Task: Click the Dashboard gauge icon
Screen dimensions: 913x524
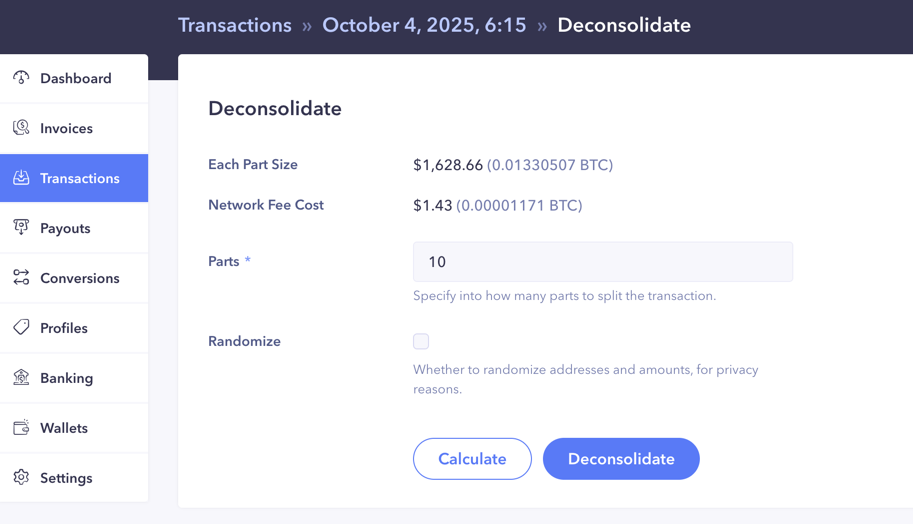Action: (x=21, y=78)
